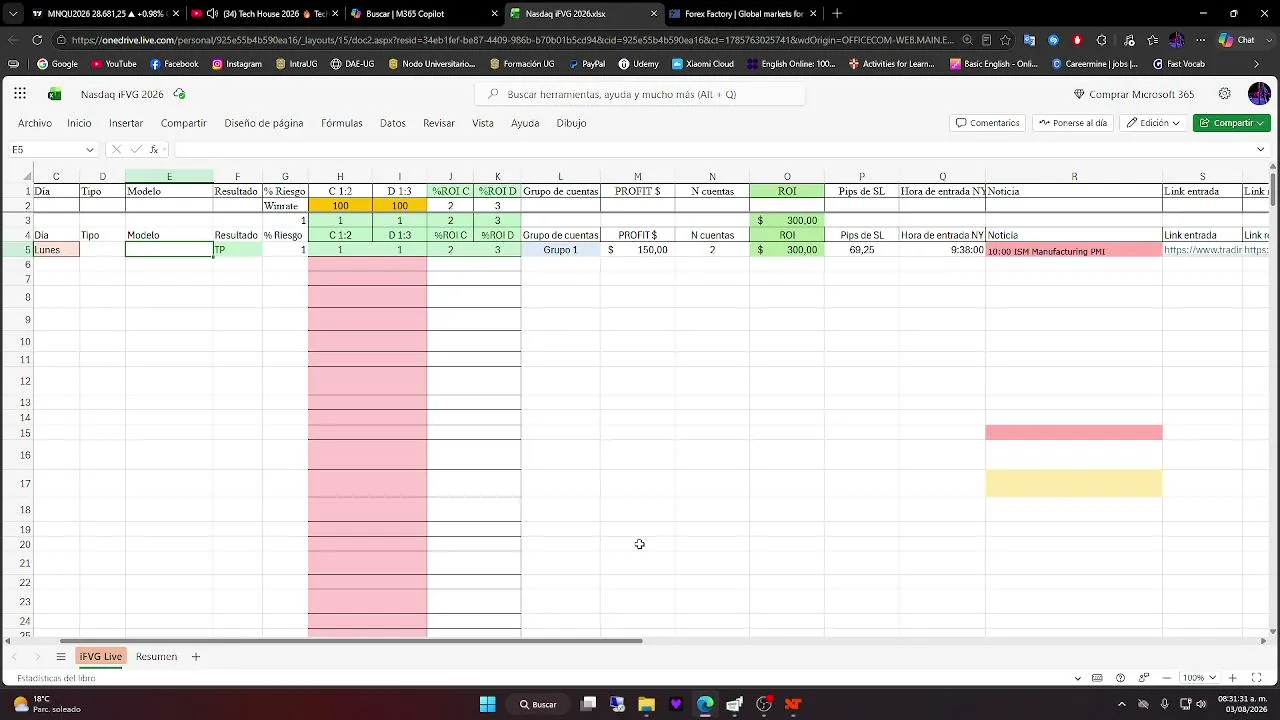1280x720 pixels.
Task: Expand status bar options chevron
Action: (1077, 678)
